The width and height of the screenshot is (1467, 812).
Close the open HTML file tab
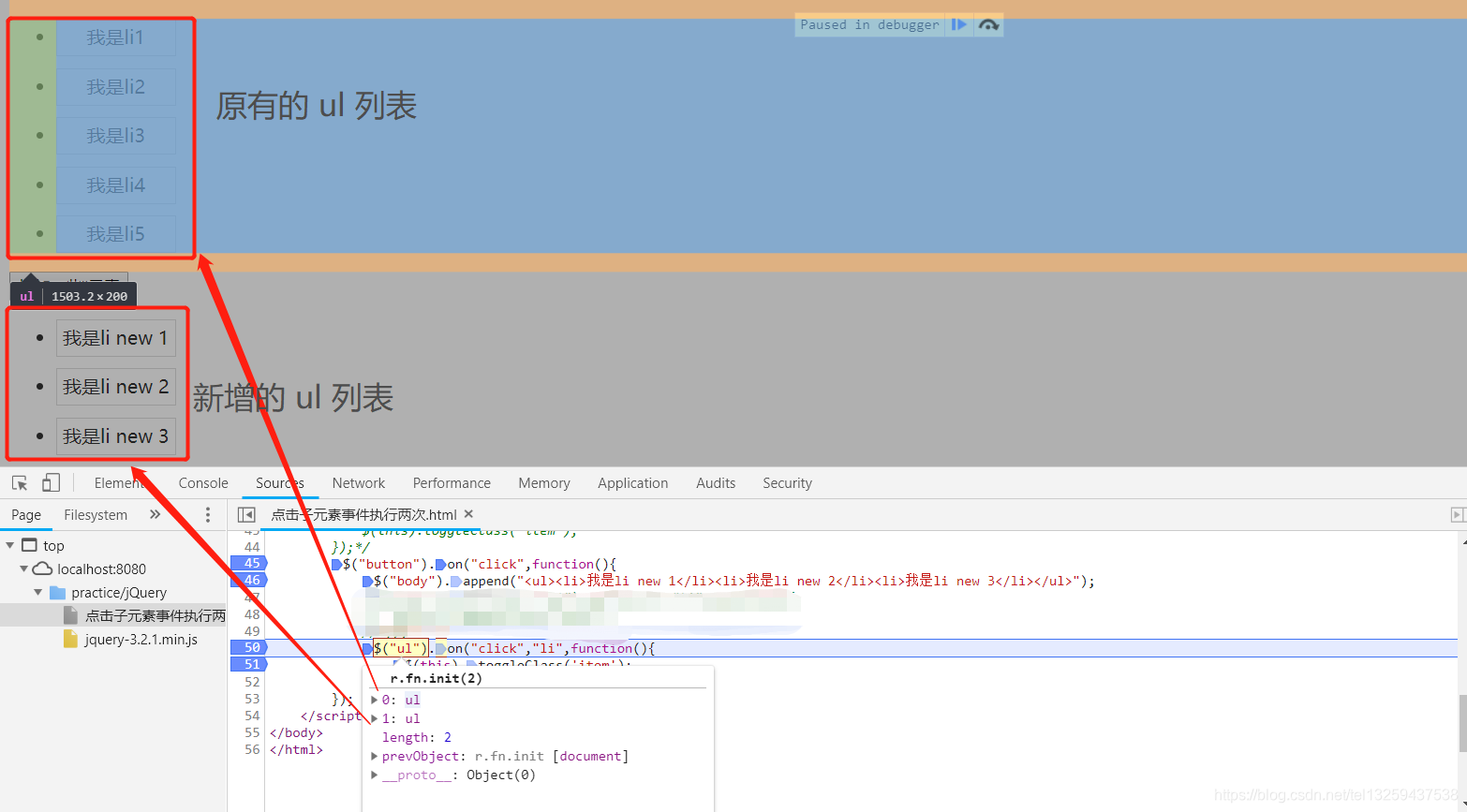coord(468,514)
